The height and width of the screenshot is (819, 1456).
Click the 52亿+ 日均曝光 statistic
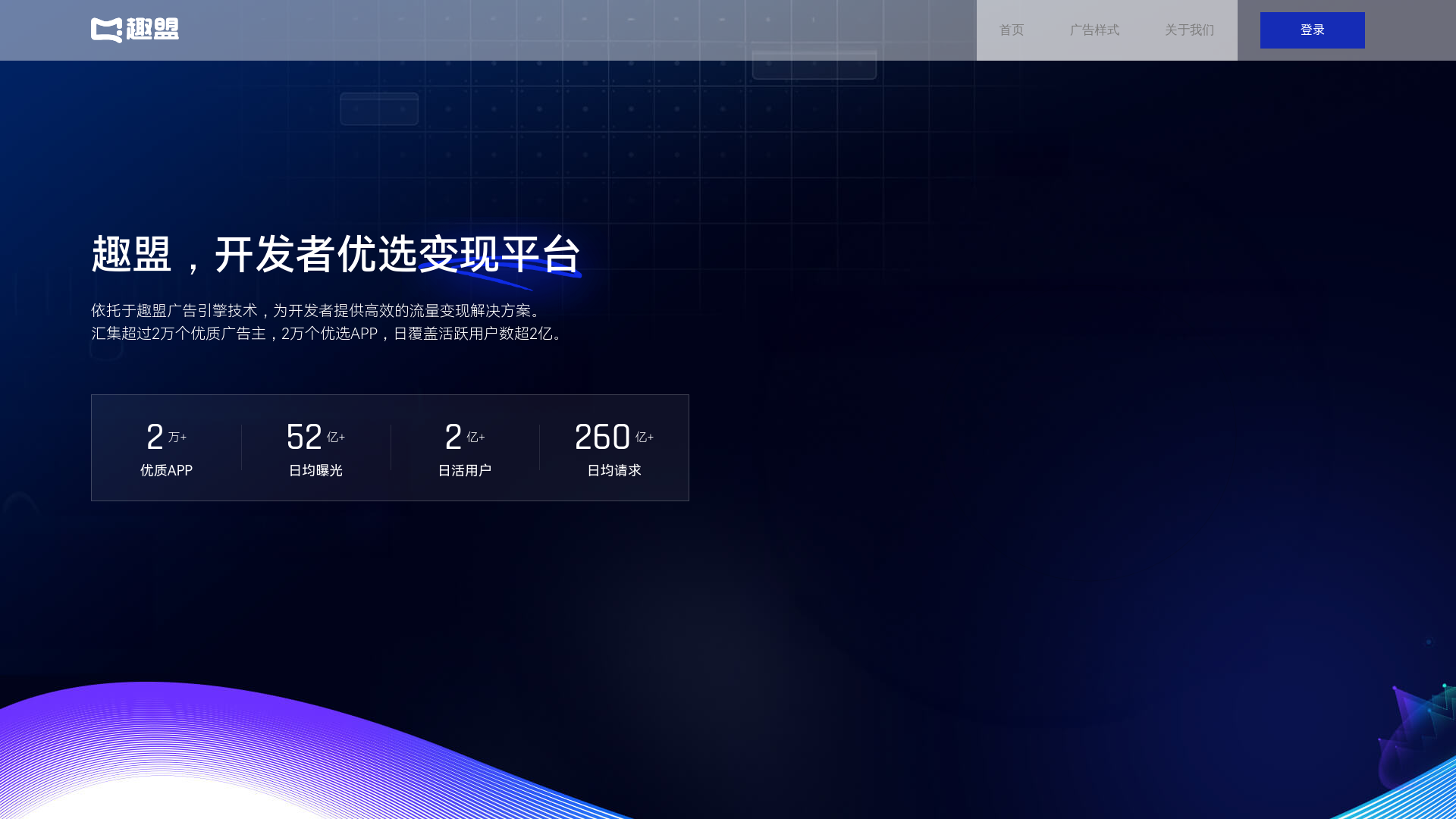click(315, 448)
